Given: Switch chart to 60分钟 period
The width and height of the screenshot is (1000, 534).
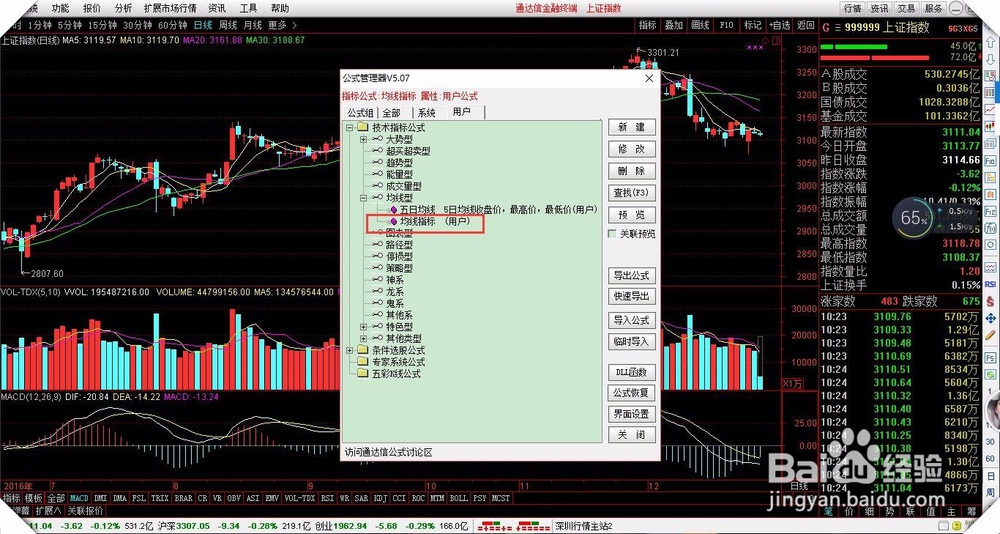Looking at the screenshot, I should (172, 26).
